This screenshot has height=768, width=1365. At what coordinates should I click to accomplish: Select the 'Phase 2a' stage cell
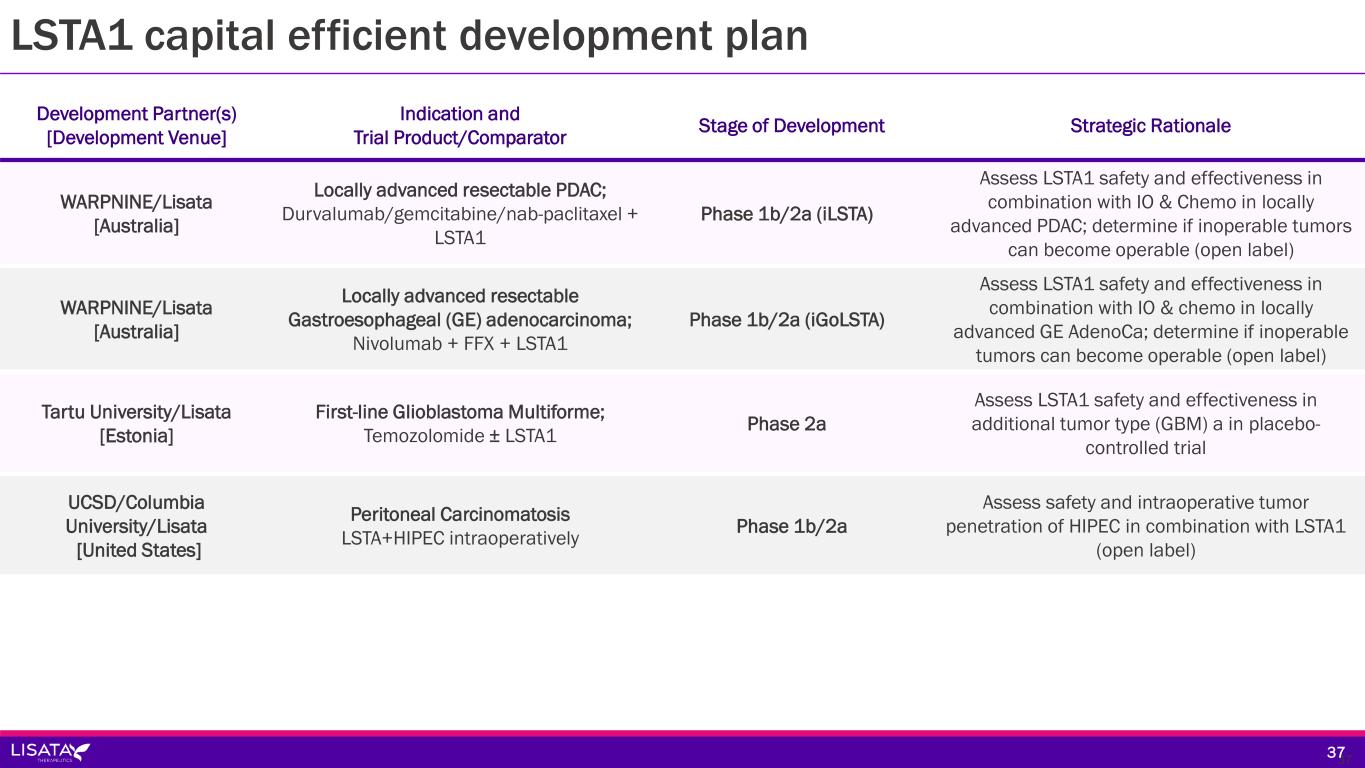click(x=787, y=424)
